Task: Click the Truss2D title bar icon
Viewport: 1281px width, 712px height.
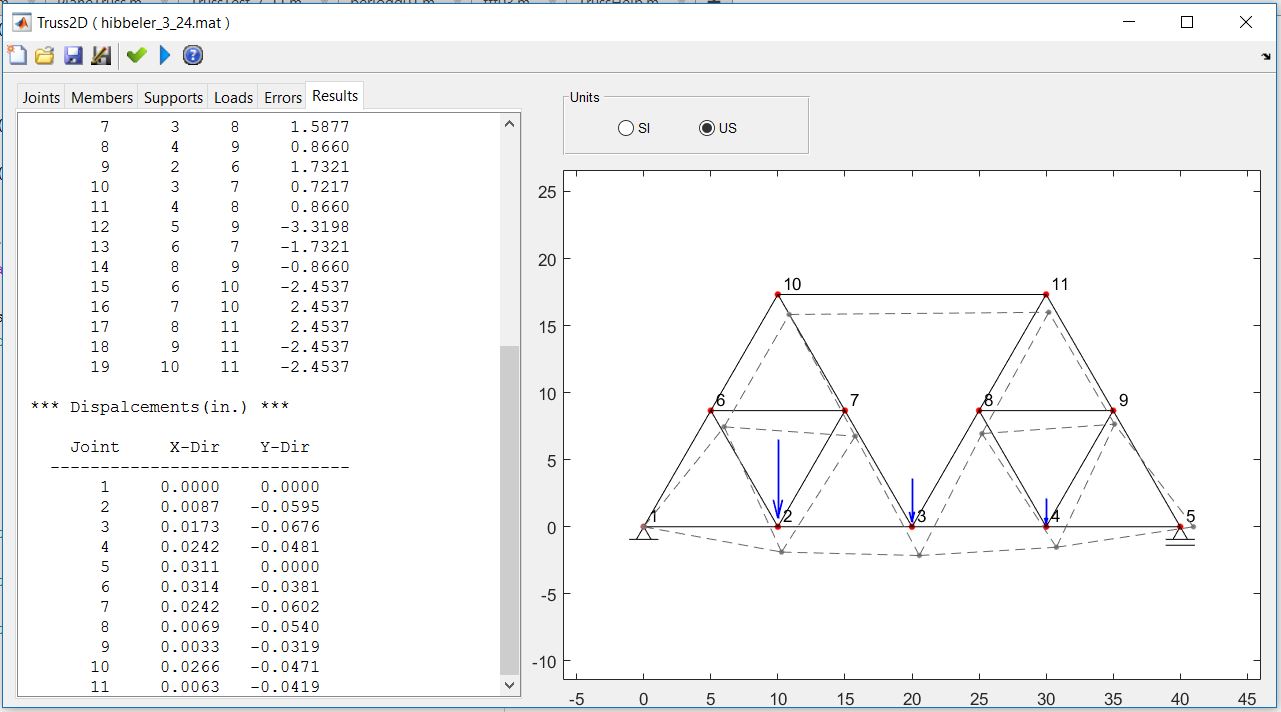Action: pos(22,21)
